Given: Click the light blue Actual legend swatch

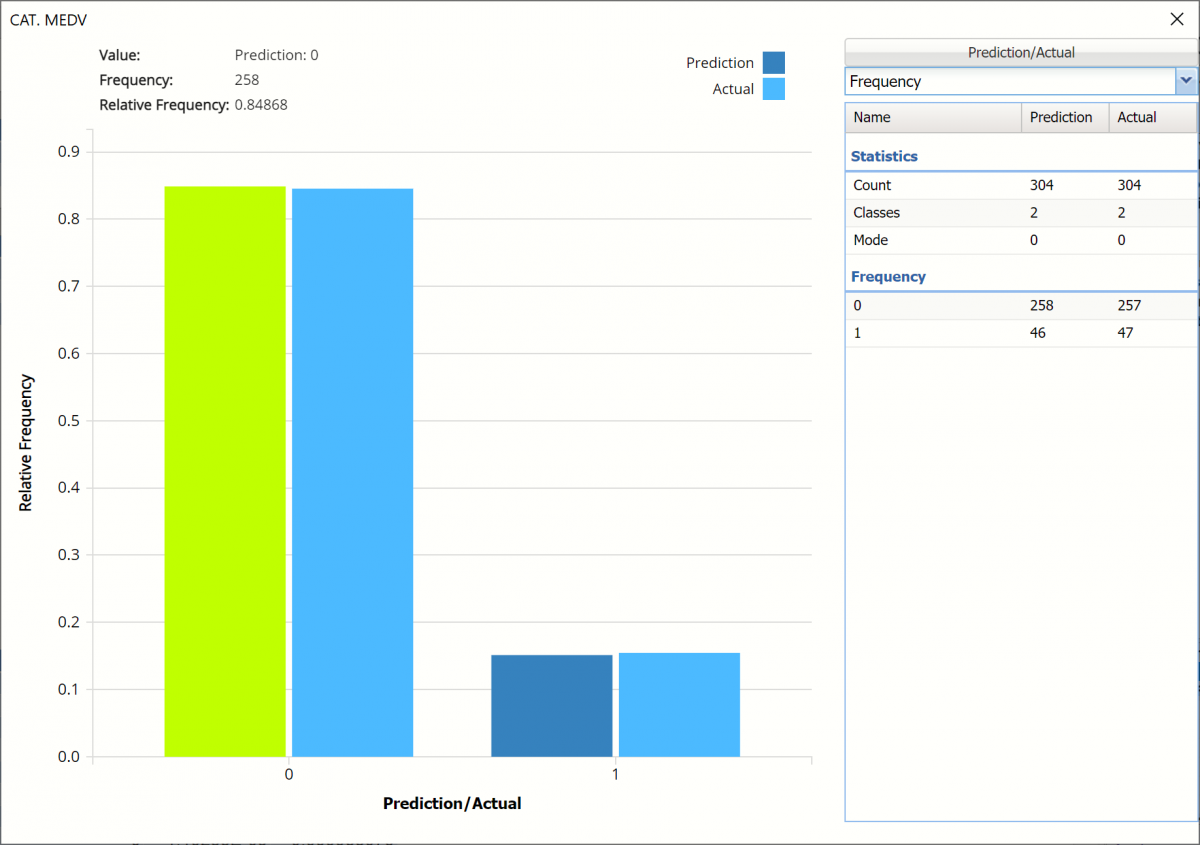Looking at the screenshot, I should [x=773, y=89].
